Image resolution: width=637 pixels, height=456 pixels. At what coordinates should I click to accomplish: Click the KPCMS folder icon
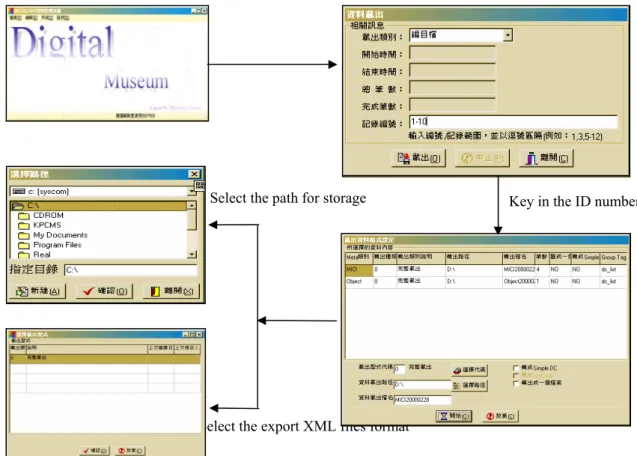pos(24,226)
